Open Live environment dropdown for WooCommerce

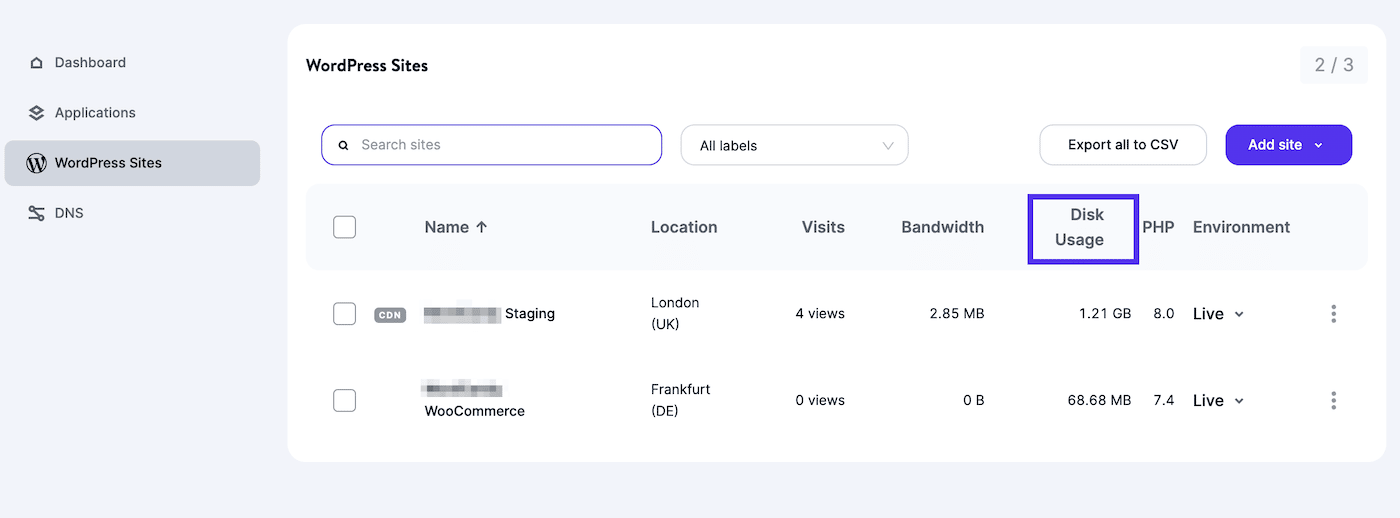(x=1218, y=400)
